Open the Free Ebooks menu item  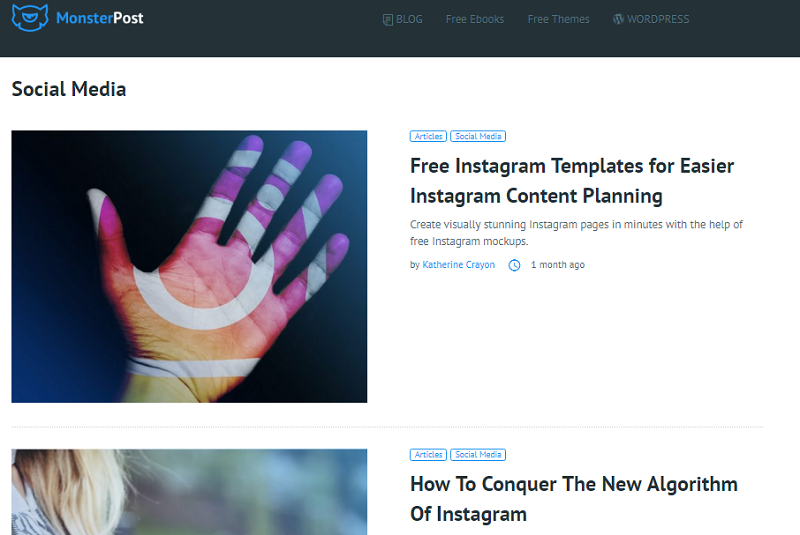(475, 19)
